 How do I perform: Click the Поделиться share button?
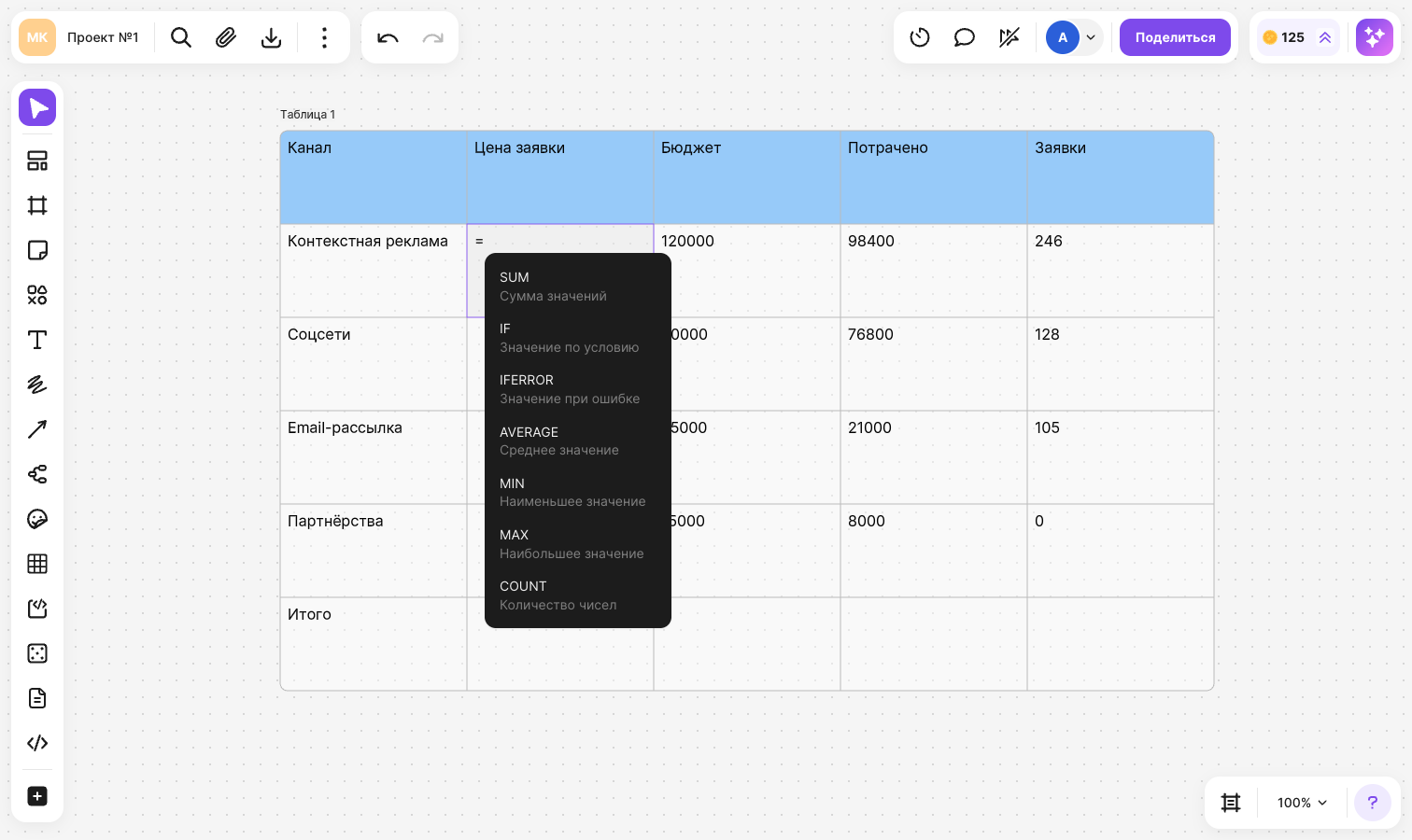(1175, 37)
